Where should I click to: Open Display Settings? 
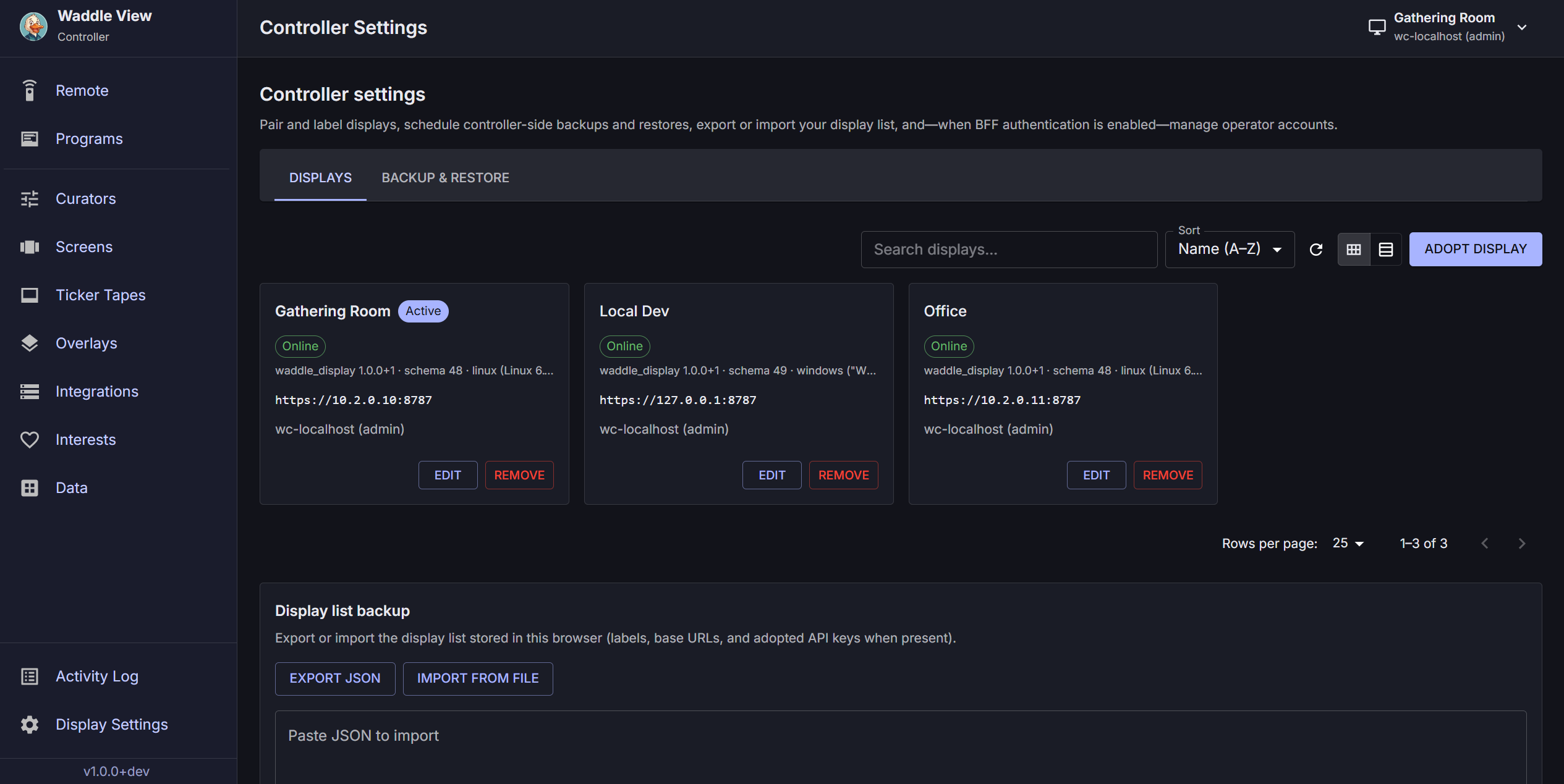(x=112, y=724)
